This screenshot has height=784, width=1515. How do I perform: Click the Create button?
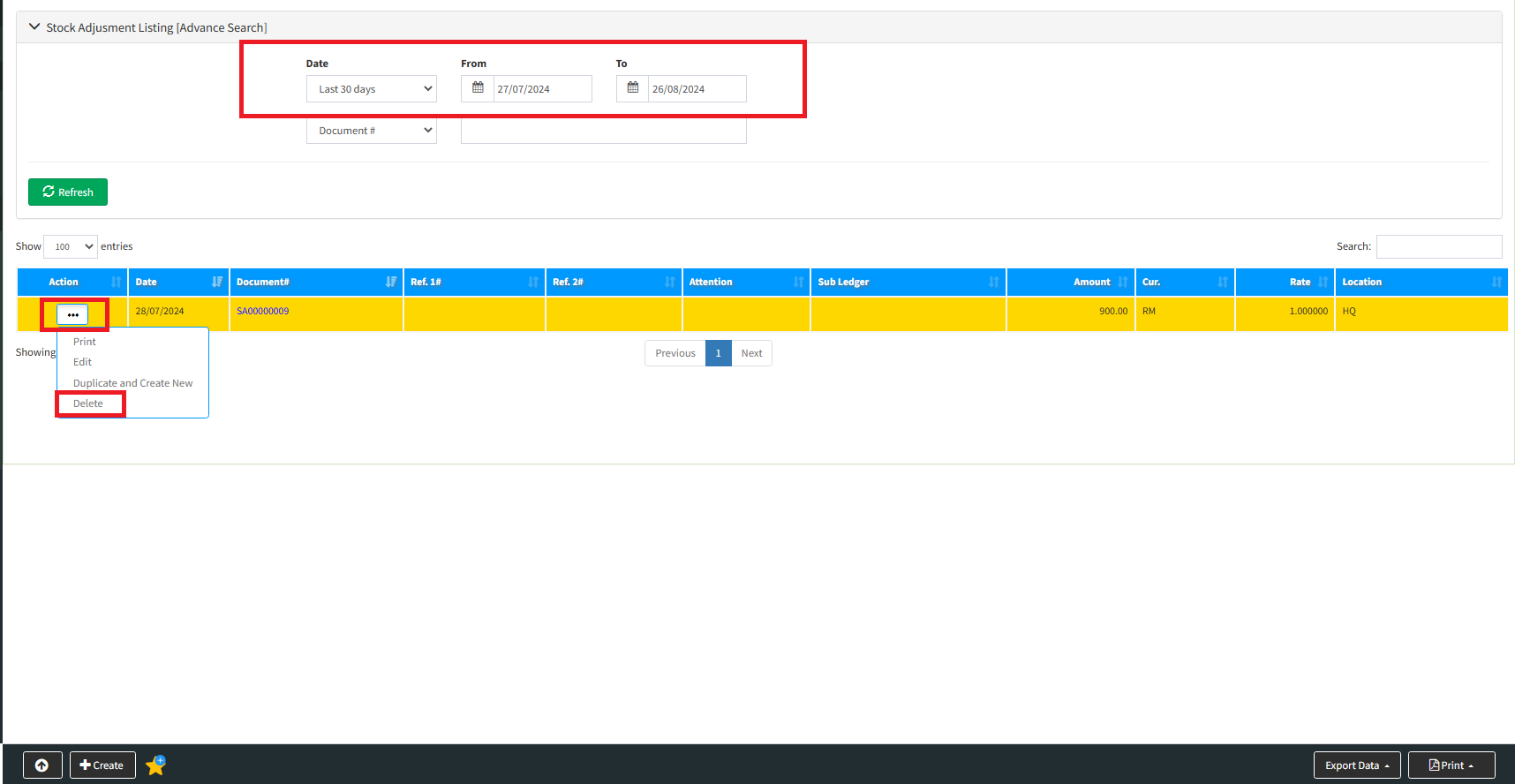point(102,765)
